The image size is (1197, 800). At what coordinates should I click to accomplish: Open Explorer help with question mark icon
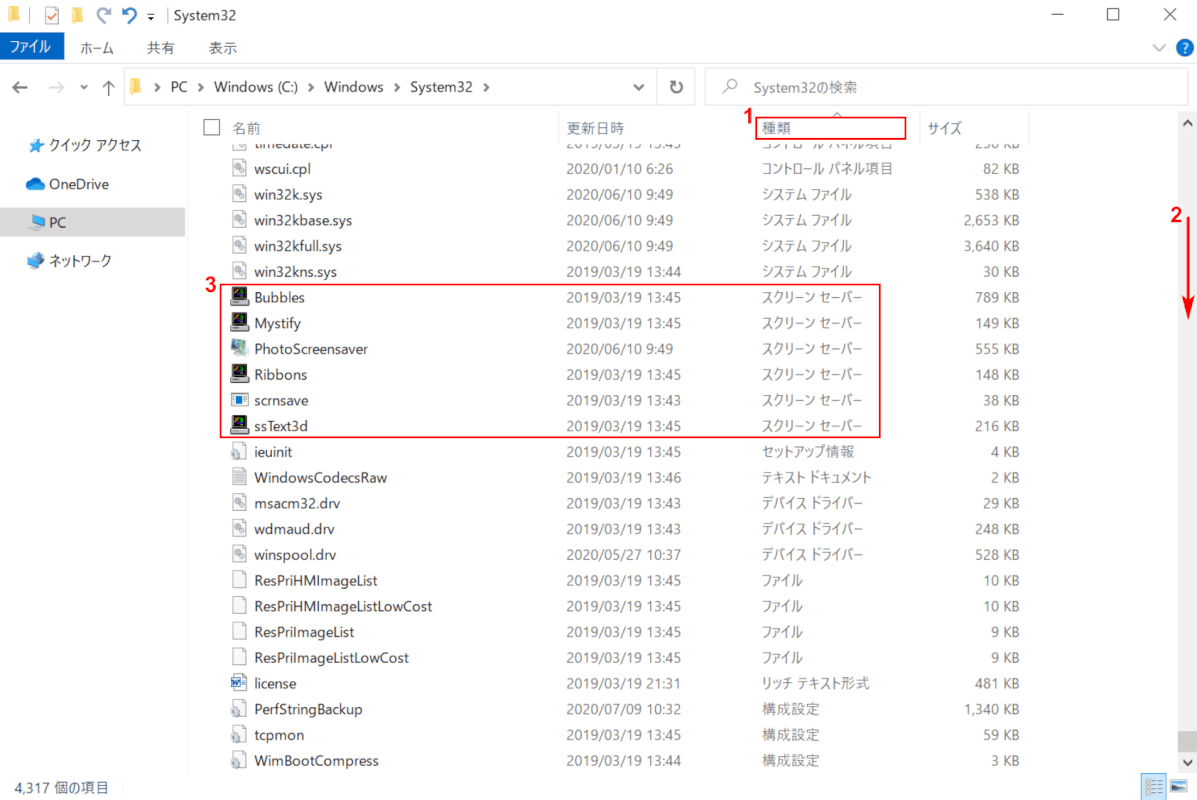[1181, 47]
